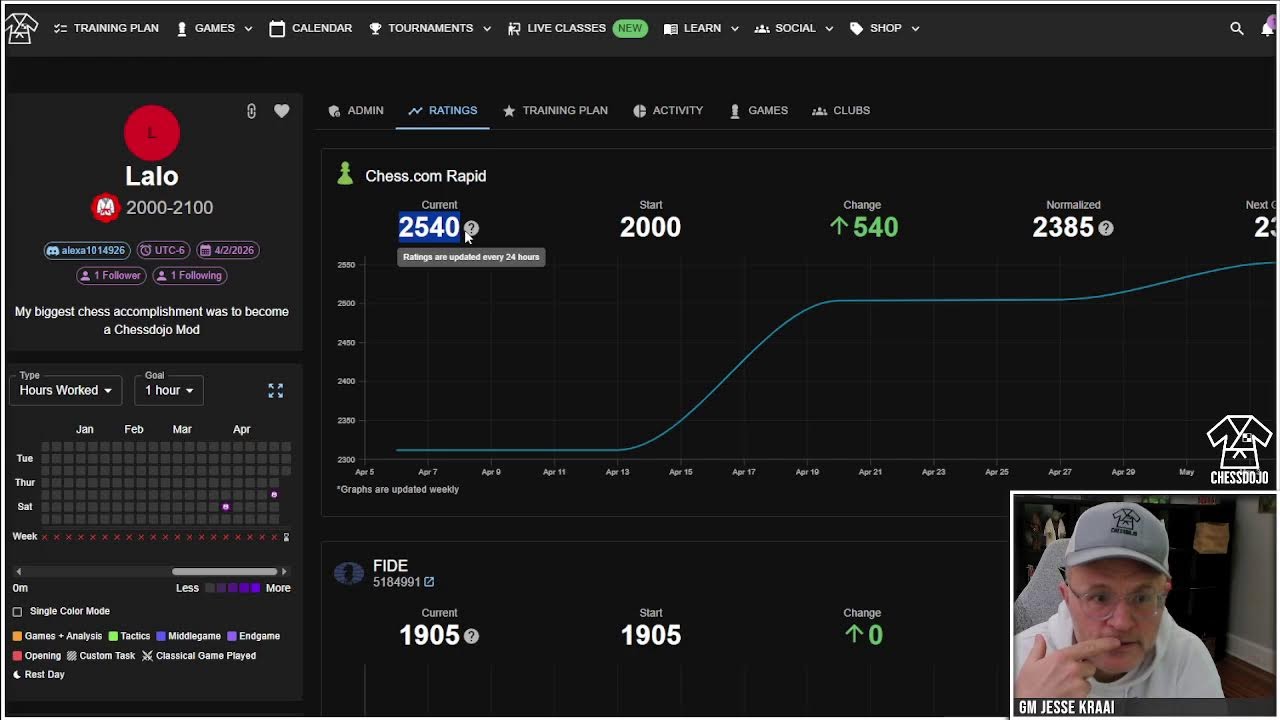Open the 1 Follower list
The image size is (1280, 720).
[111, 275]
